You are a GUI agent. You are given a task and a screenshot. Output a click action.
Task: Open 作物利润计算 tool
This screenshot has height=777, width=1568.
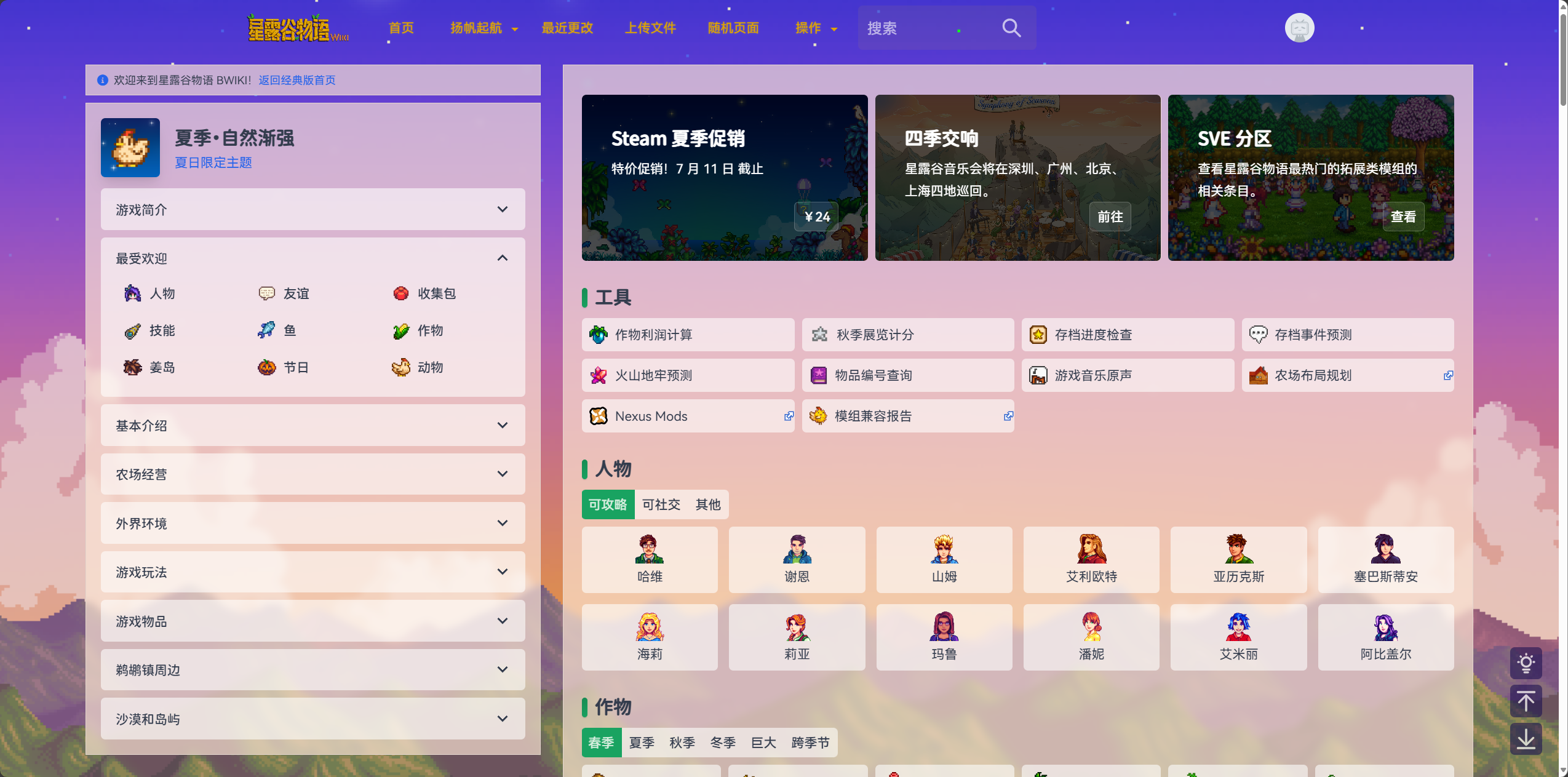(688, 335)
